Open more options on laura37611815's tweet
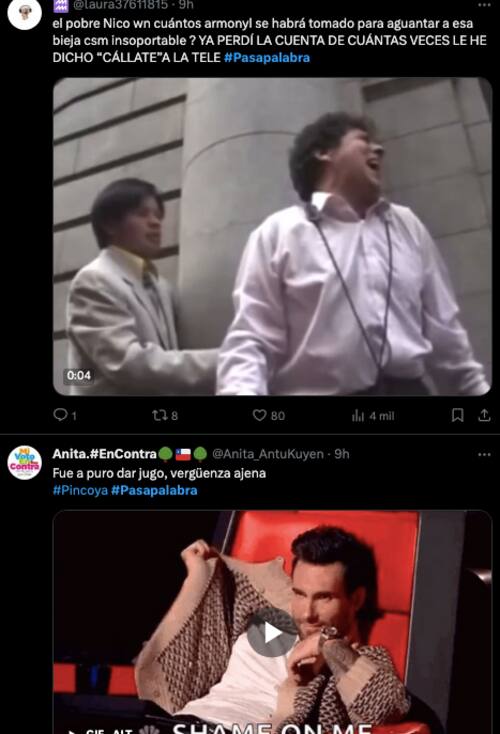 [x=484, y=5]
